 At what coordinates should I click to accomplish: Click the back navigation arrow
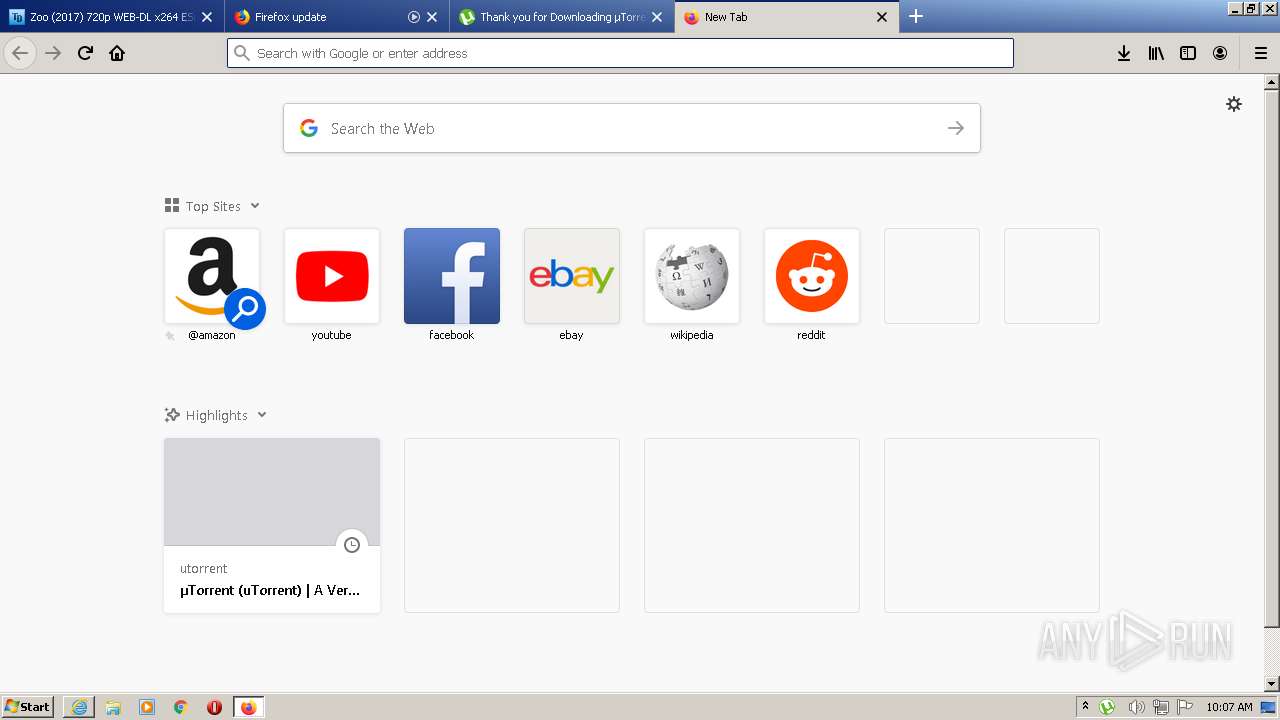click(20, 53)
